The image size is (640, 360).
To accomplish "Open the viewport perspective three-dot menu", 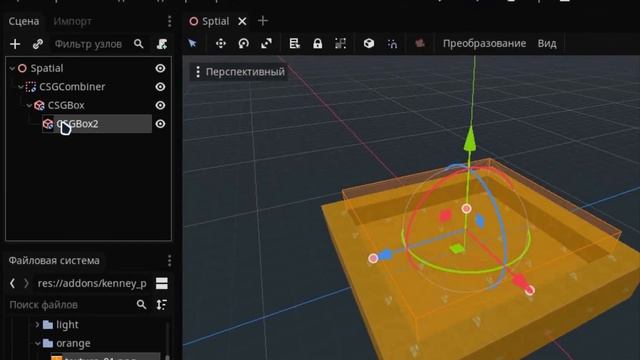I will pyautogui.click(x=198, y=72).
